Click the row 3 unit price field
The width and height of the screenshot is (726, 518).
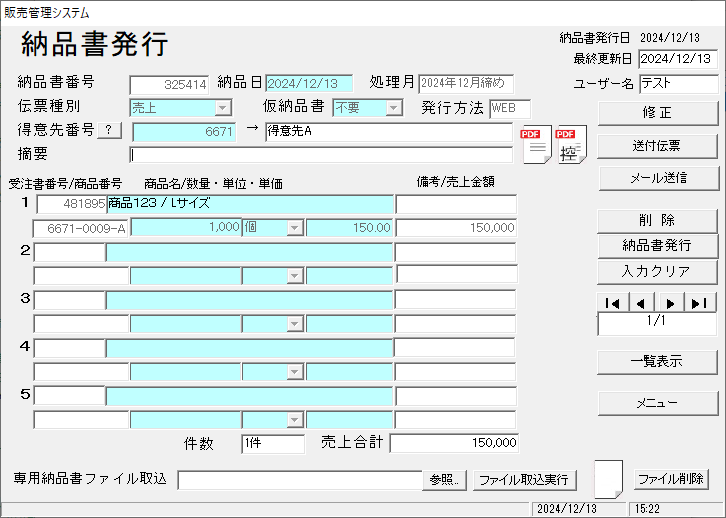(x=350, y=324)
